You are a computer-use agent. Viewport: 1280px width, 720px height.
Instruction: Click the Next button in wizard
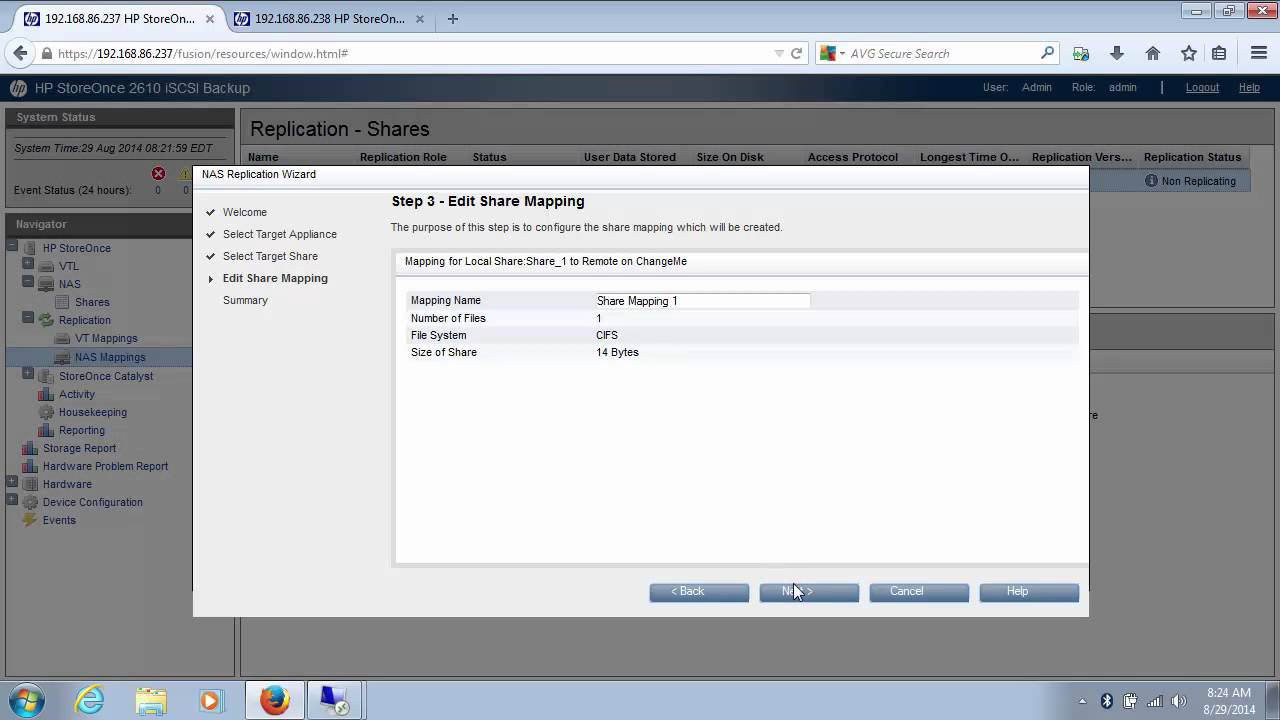click(809, 592)
